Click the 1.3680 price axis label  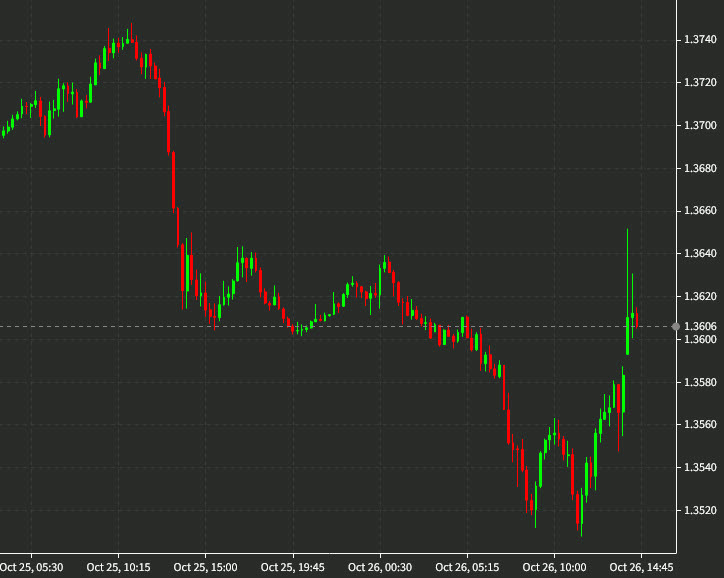[700, 169]
